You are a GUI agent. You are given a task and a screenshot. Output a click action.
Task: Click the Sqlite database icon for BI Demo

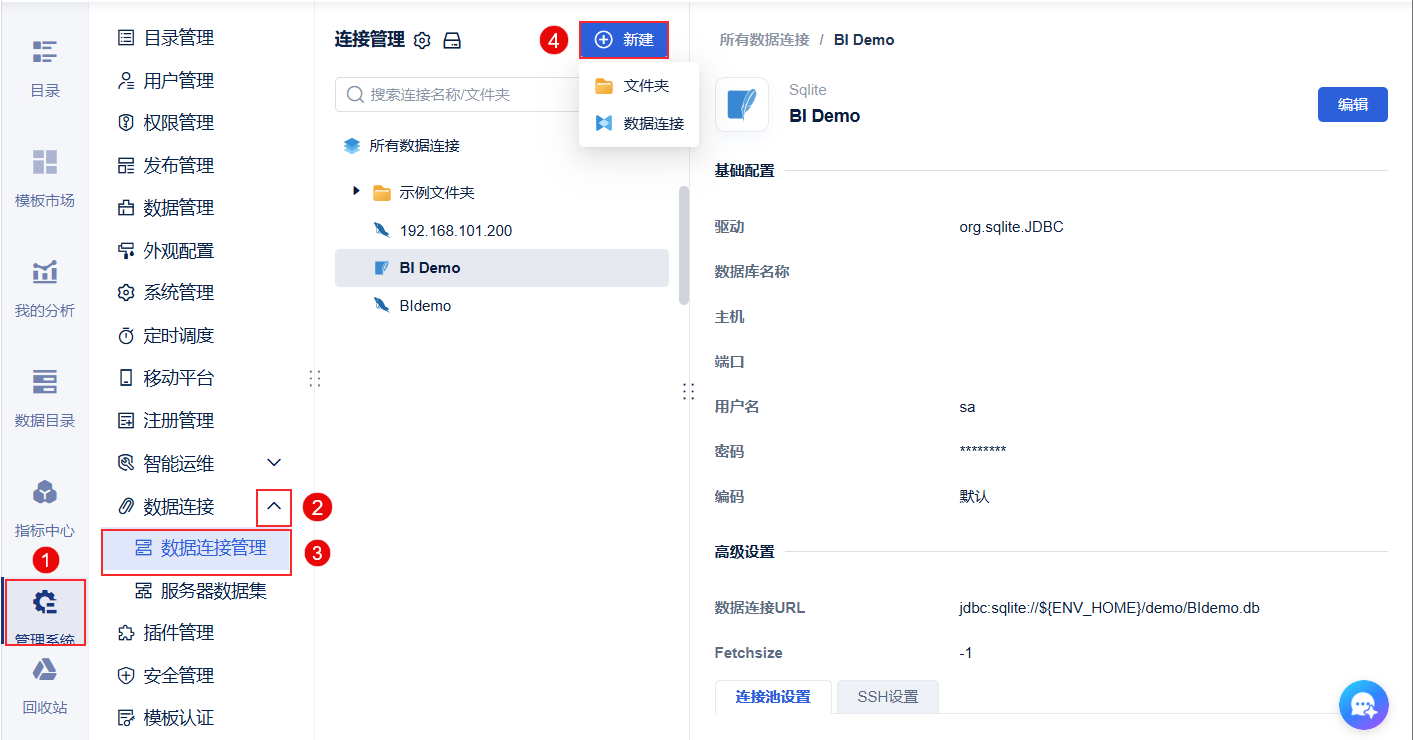pos(742,104)
